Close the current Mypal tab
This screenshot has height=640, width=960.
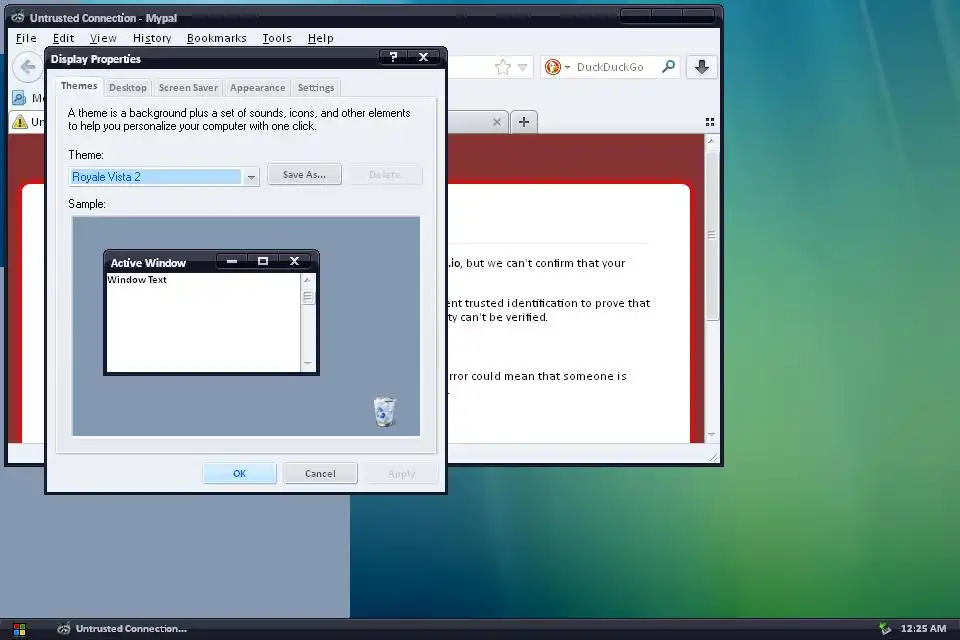[x=497, y=122]
